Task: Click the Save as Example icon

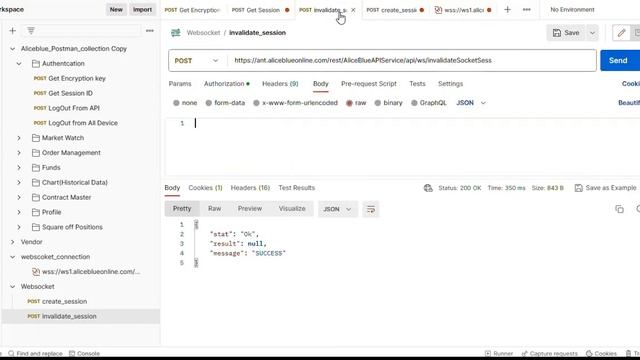Action: 578,188
